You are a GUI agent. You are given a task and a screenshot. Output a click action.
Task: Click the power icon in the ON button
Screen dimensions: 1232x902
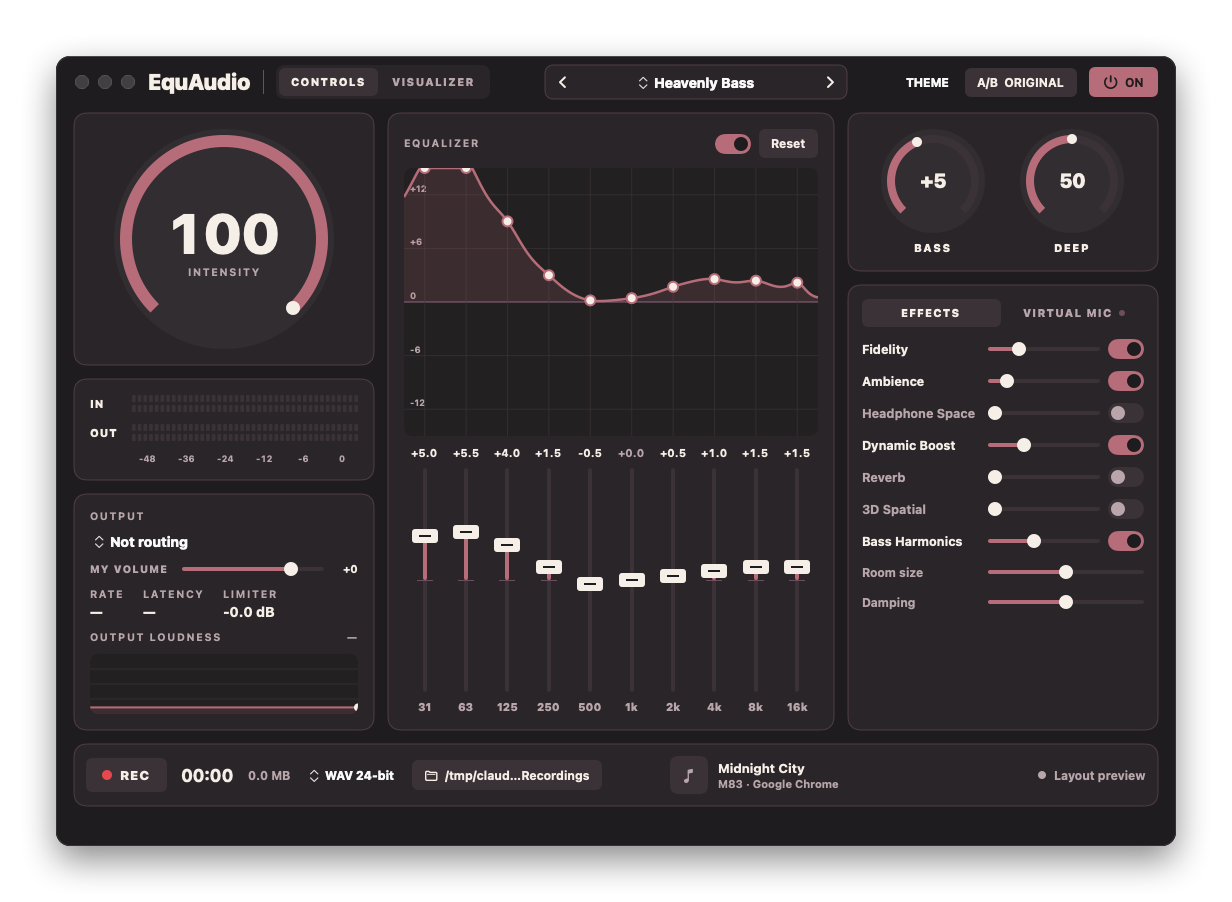pos(1110,83)
